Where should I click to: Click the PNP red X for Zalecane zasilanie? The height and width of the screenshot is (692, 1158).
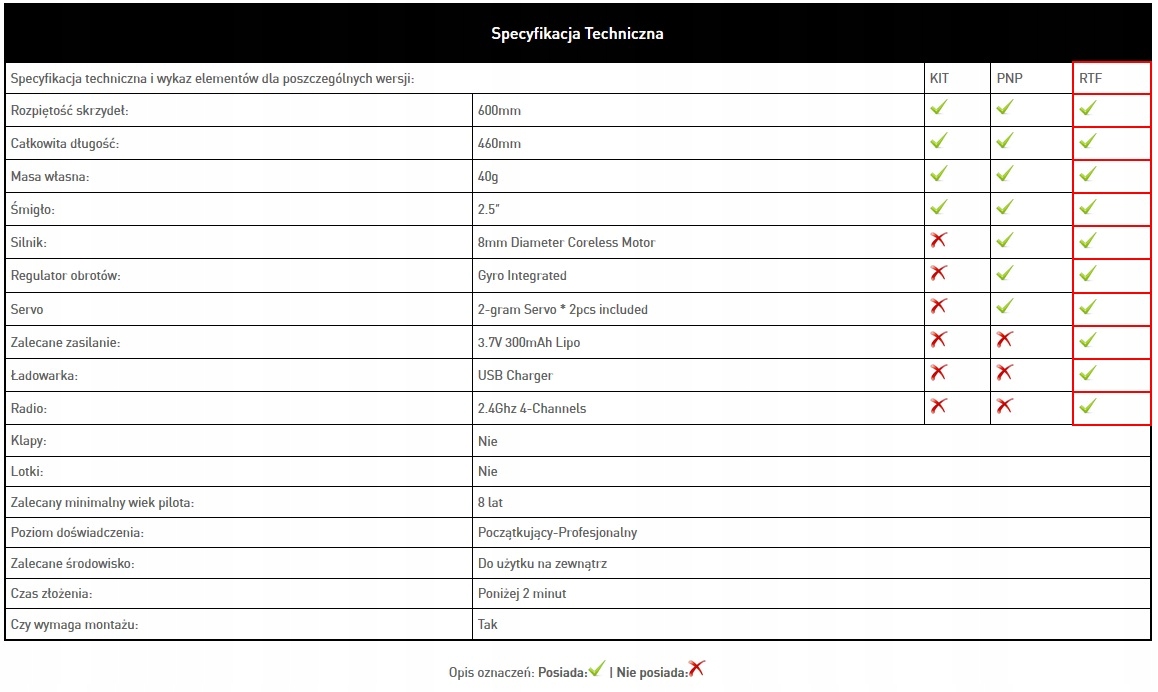tap(1004, 340)
